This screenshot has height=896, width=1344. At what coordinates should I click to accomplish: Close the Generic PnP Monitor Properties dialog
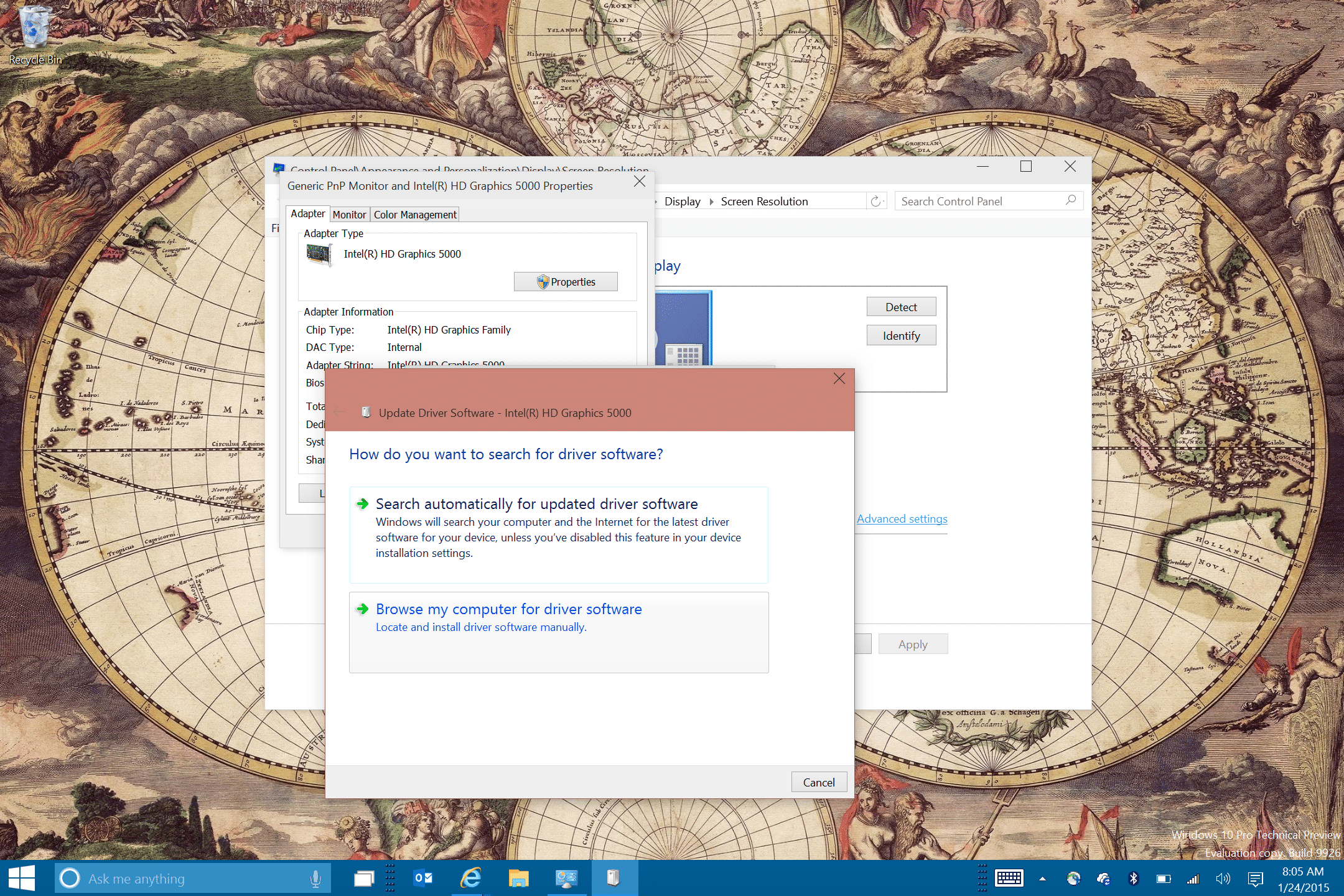point(639,182)
